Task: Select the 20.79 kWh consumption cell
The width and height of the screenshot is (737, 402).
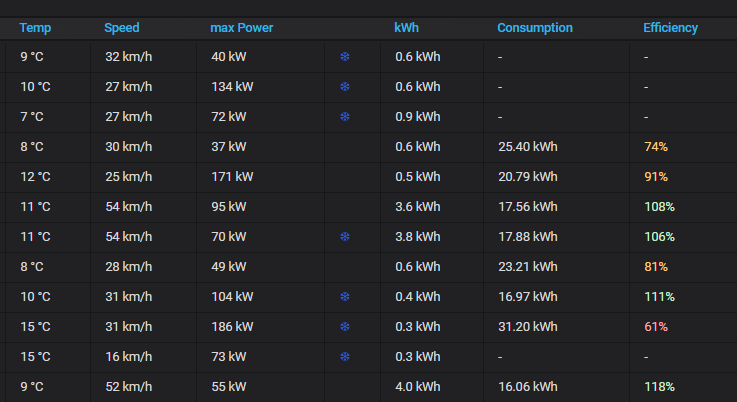Action: click(528, 177)
